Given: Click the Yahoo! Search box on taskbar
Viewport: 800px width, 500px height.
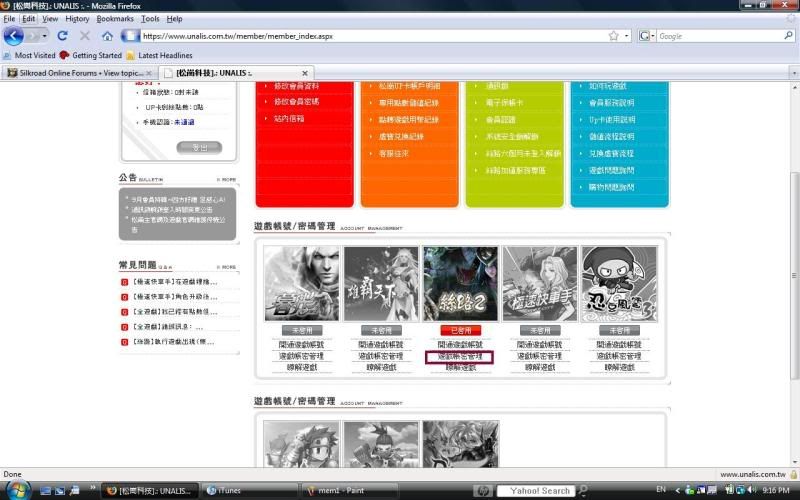Looking at the screenshot, I should tap(536, 491).
